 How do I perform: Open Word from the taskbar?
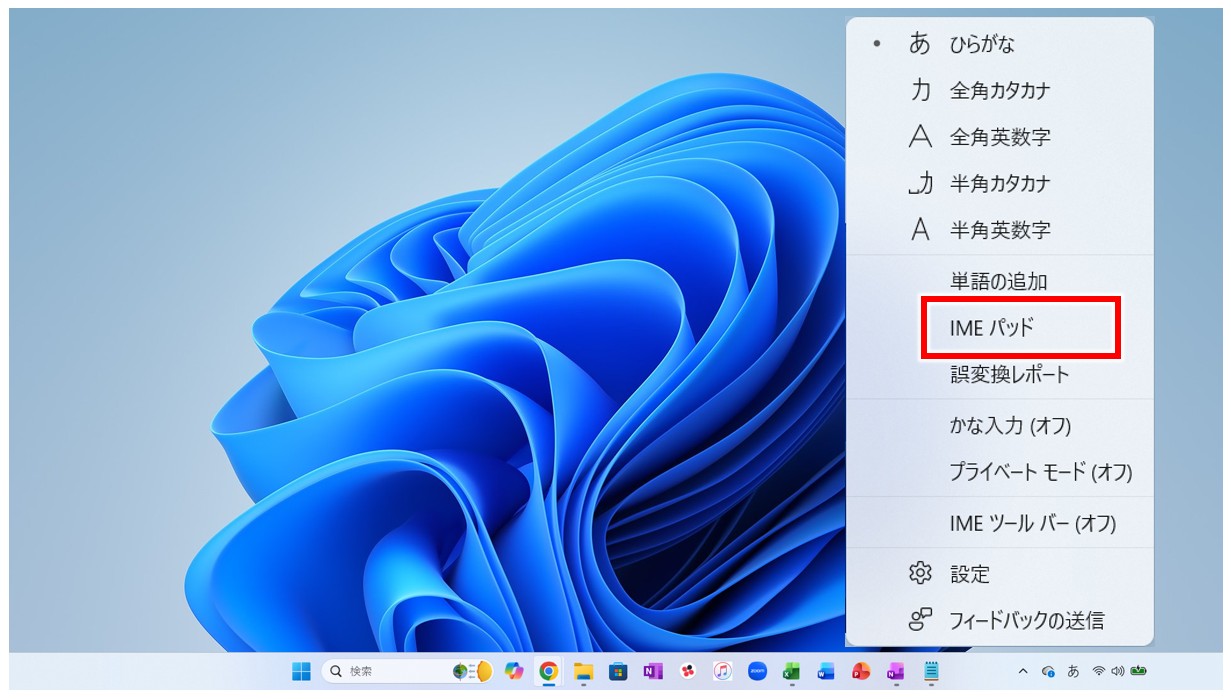click(x=826, y=671)
